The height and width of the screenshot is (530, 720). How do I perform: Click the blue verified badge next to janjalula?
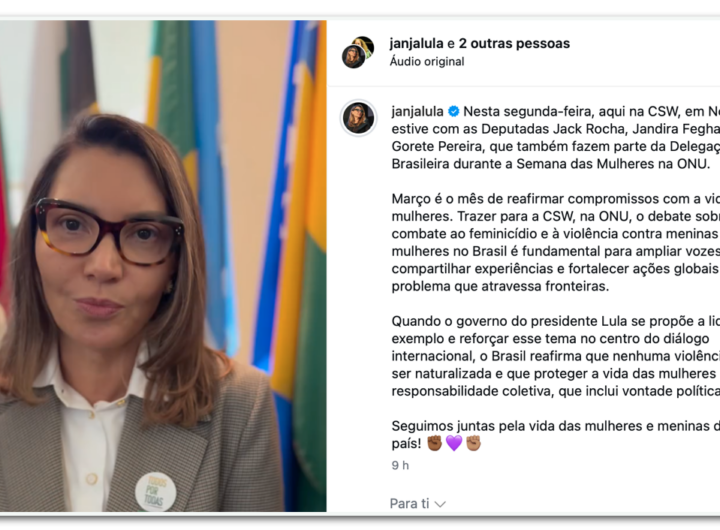click(453, 112)
